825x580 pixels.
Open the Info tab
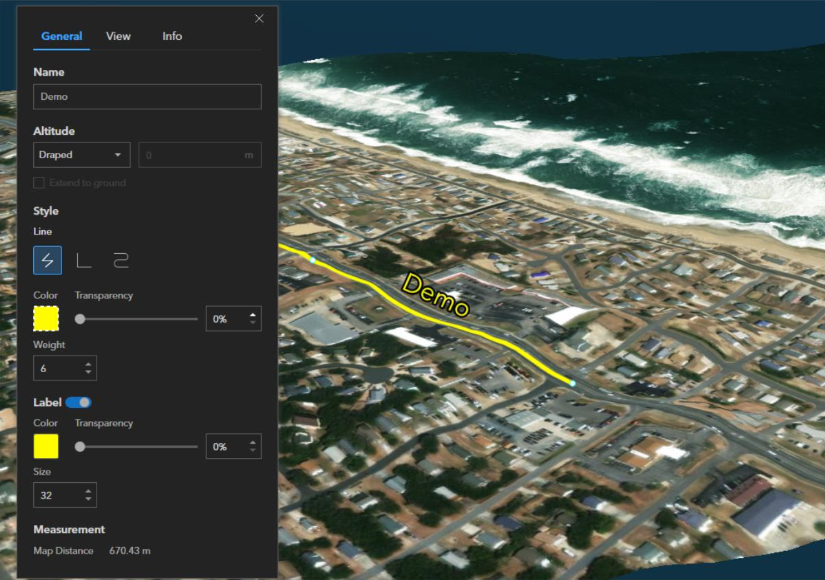[172, 36]
